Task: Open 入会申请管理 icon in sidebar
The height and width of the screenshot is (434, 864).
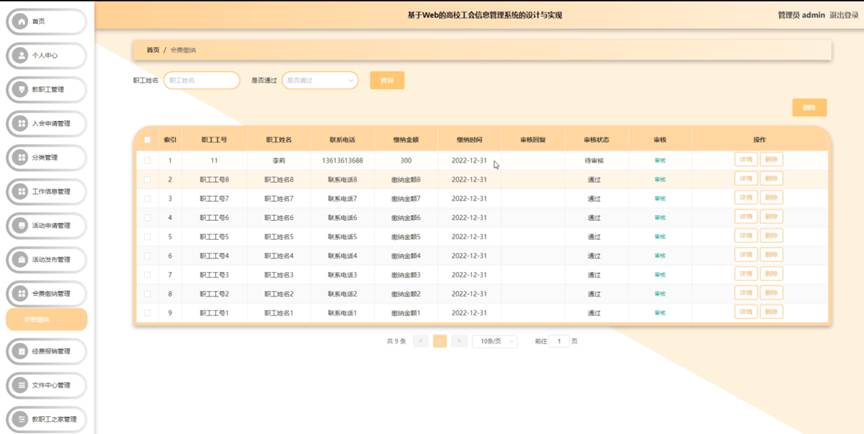Action: [20, 123]
